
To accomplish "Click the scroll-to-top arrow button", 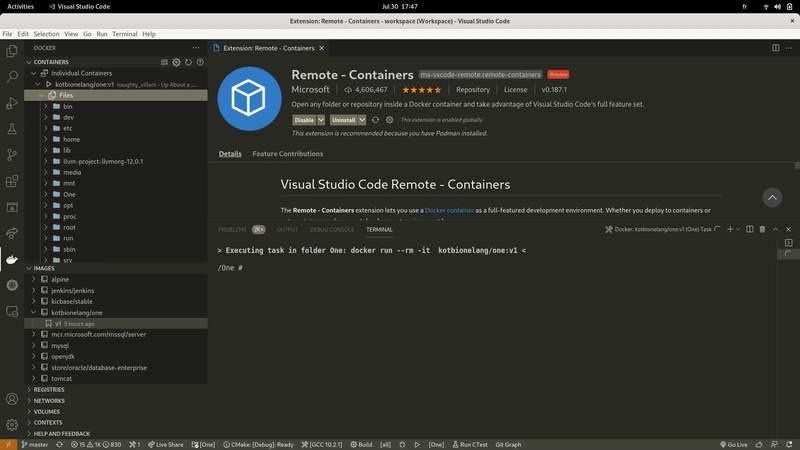I will point(771,197).
